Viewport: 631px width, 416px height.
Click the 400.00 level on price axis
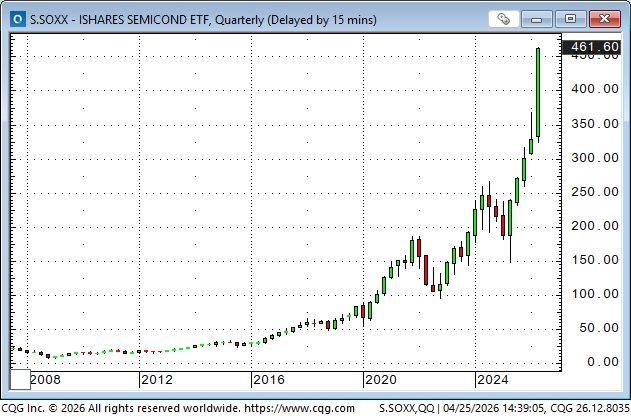coord(594,89)
